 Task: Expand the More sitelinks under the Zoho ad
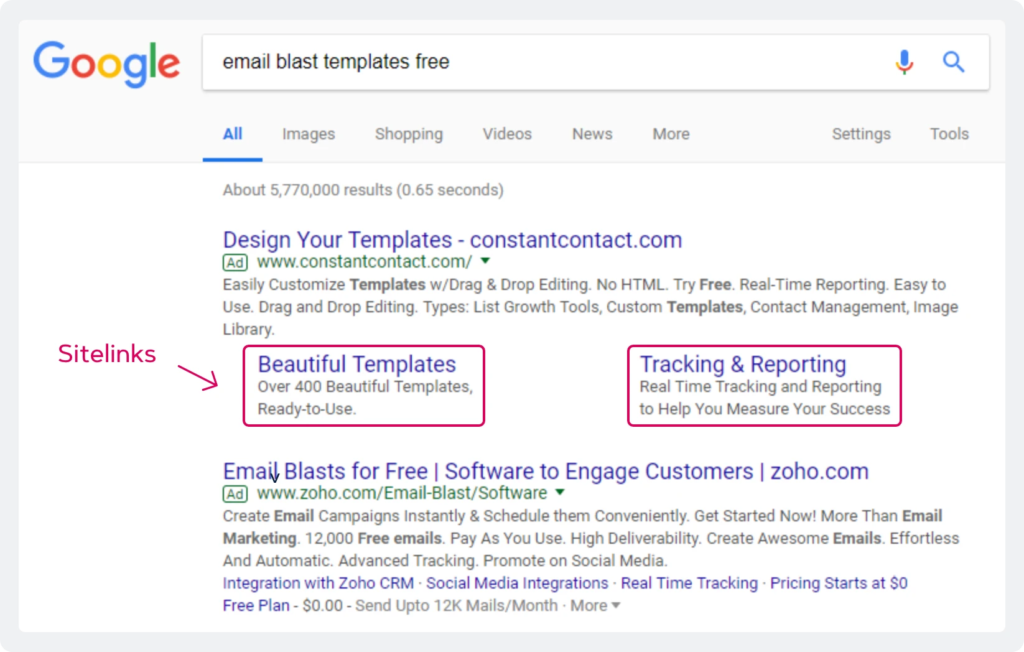pos(590,605)
